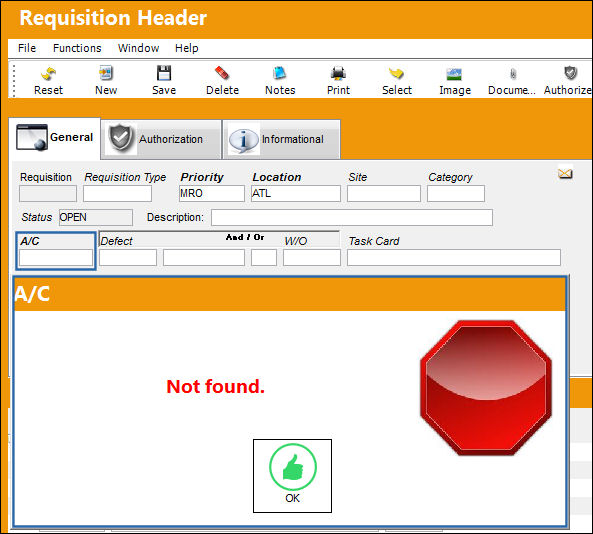Open the Image toolbar icon
This screenshot has height=534, width=593.
click(x=454, y=74)
